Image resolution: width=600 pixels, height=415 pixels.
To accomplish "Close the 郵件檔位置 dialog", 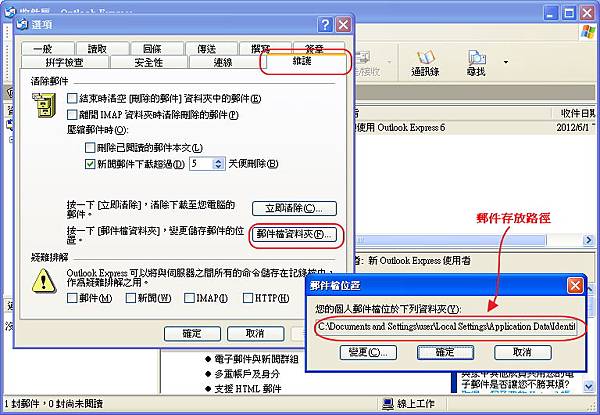I will (x=575, y=285).
